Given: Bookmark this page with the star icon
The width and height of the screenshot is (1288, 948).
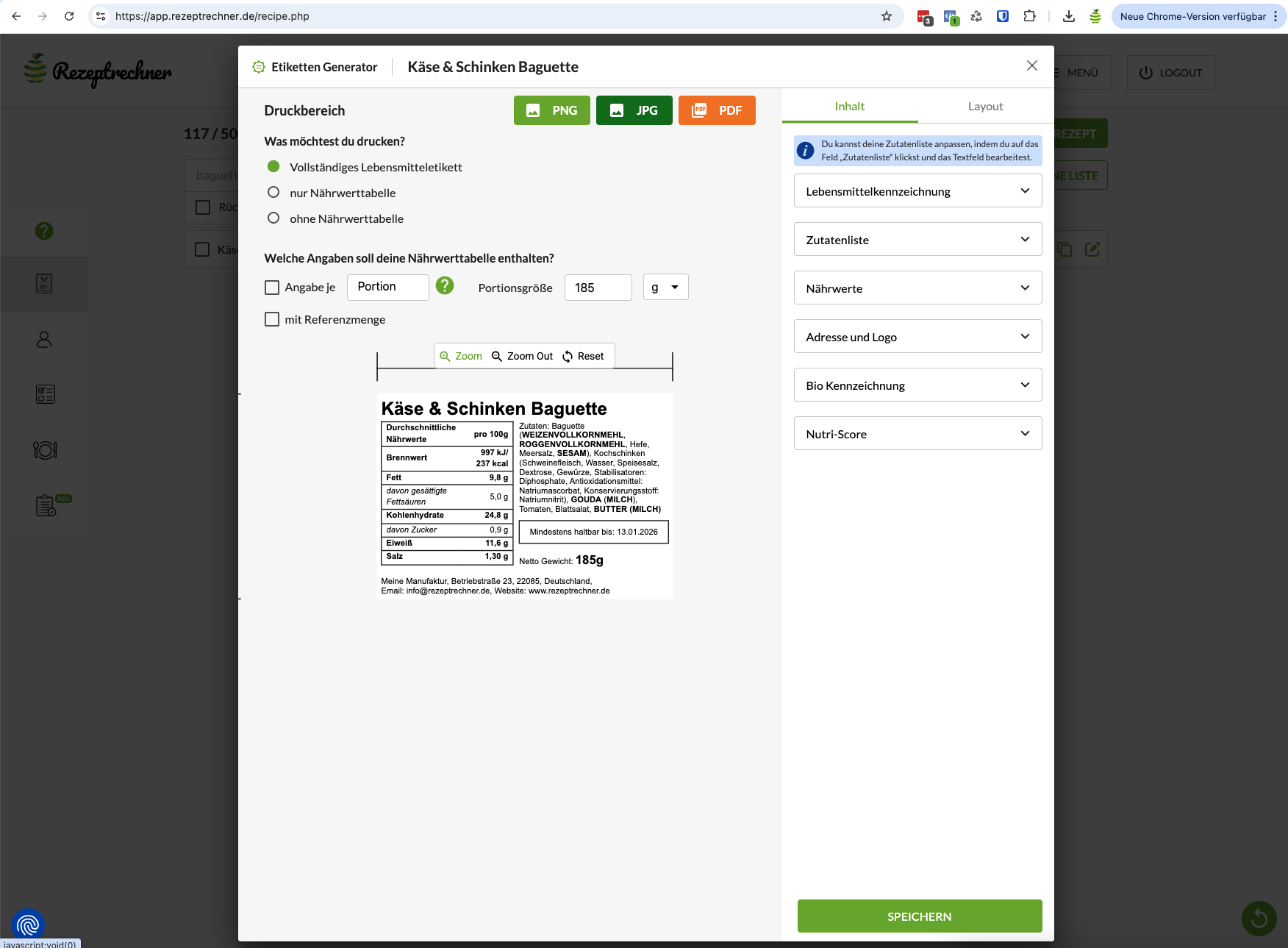Looking at the screenshot, I should pos(887,16).
